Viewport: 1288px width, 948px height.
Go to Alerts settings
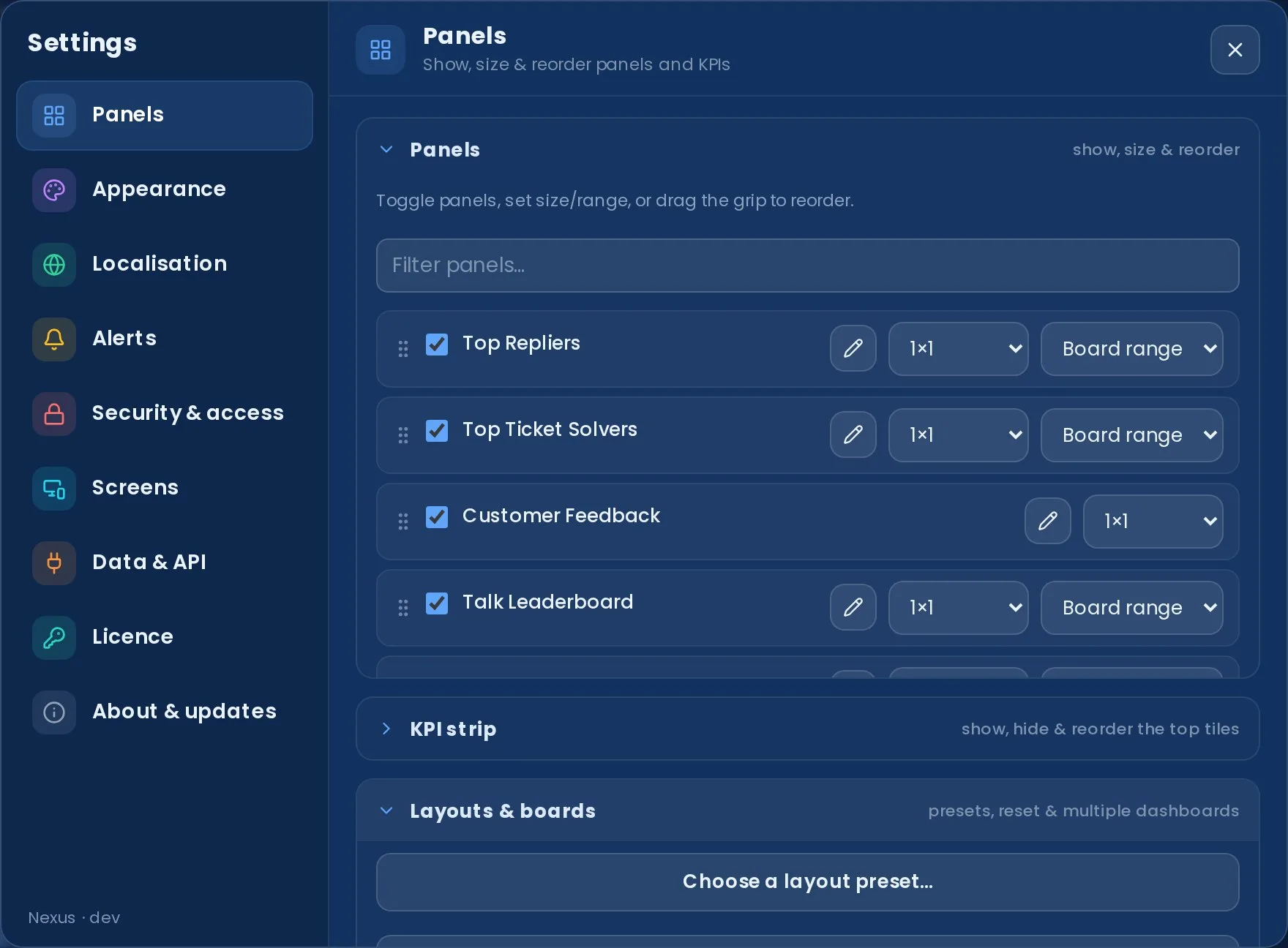coord(165,339)
